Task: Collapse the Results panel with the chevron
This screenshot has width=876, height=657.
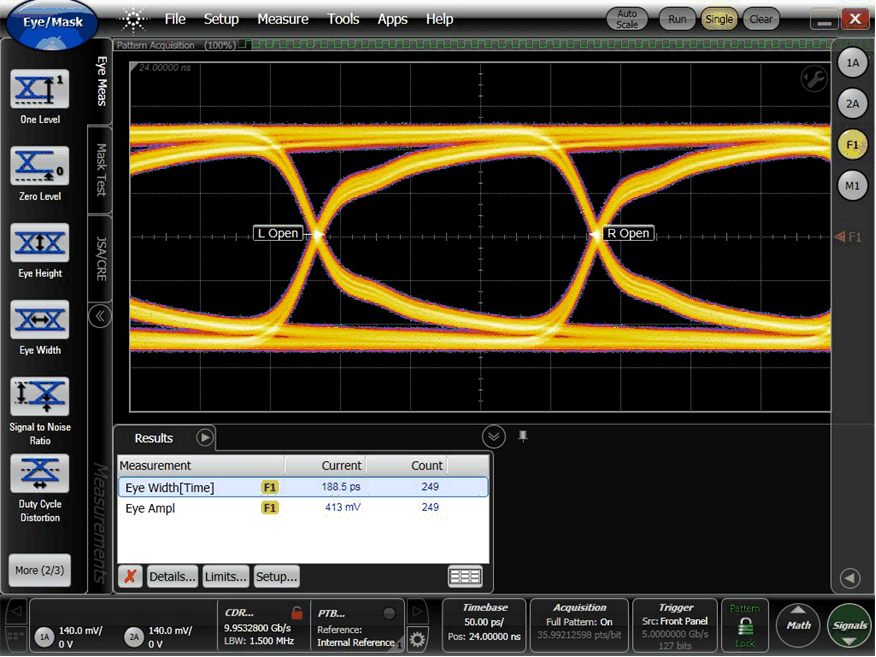Action: tap(493, 436)
